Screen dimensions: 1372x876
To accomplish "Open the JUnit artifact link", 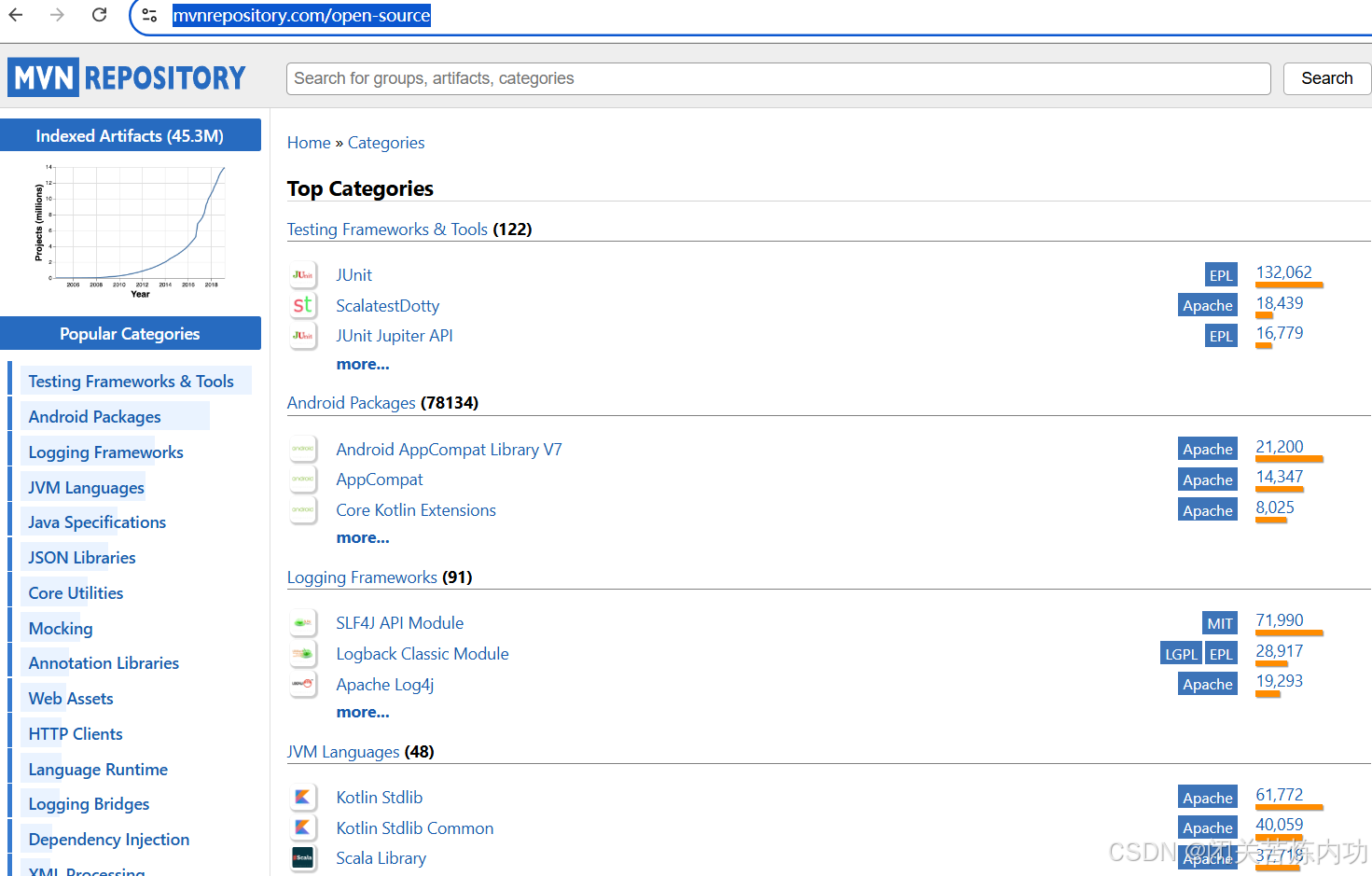I will (353, 275).
